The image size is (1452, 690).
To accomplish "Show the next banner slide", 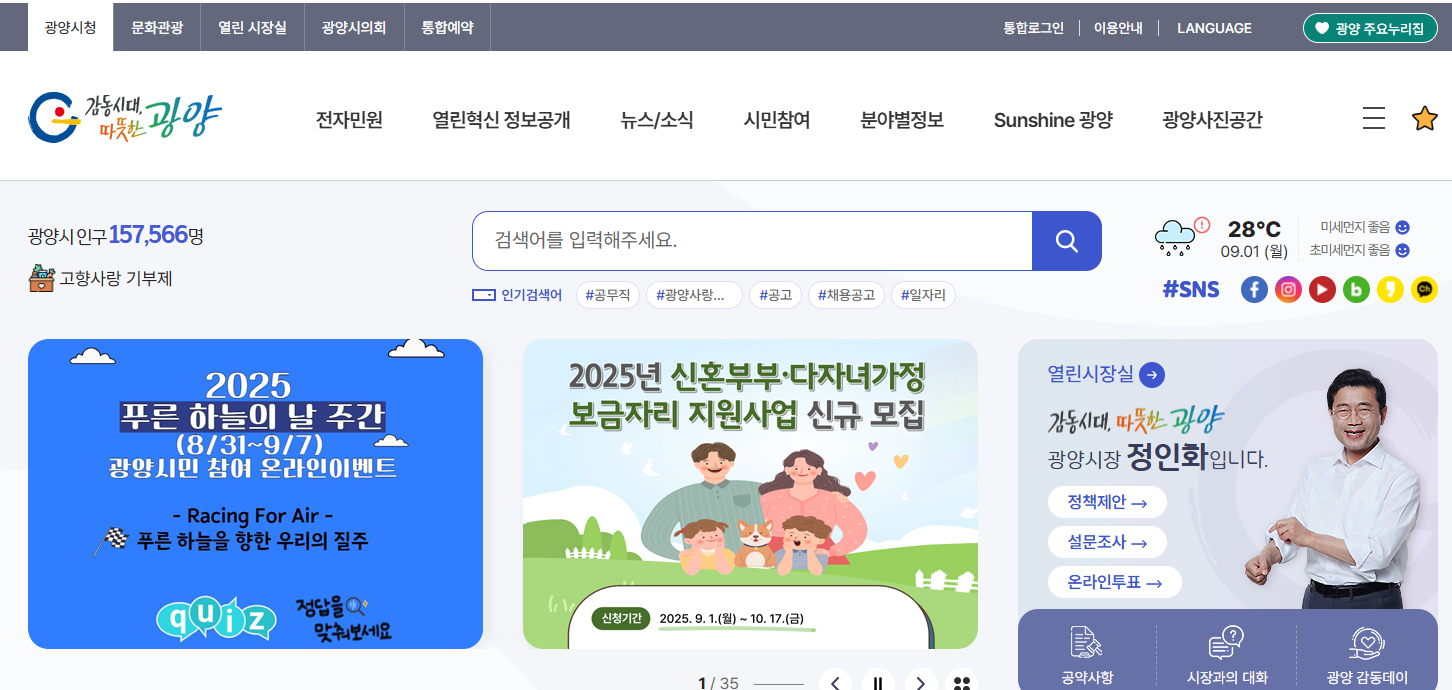I will pos(921,683).
